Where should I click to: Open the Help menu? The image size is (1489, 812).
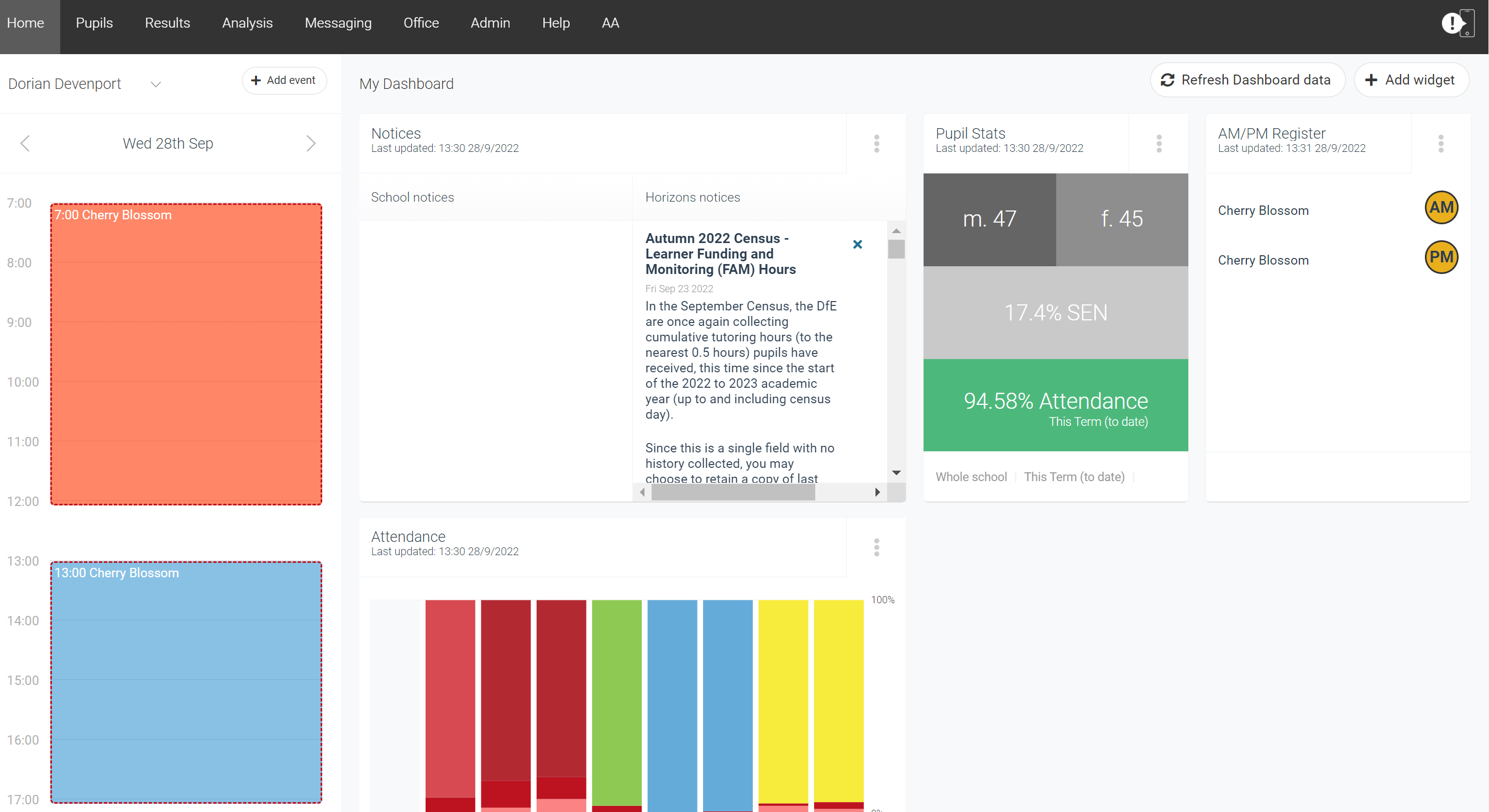click(555, 23)
